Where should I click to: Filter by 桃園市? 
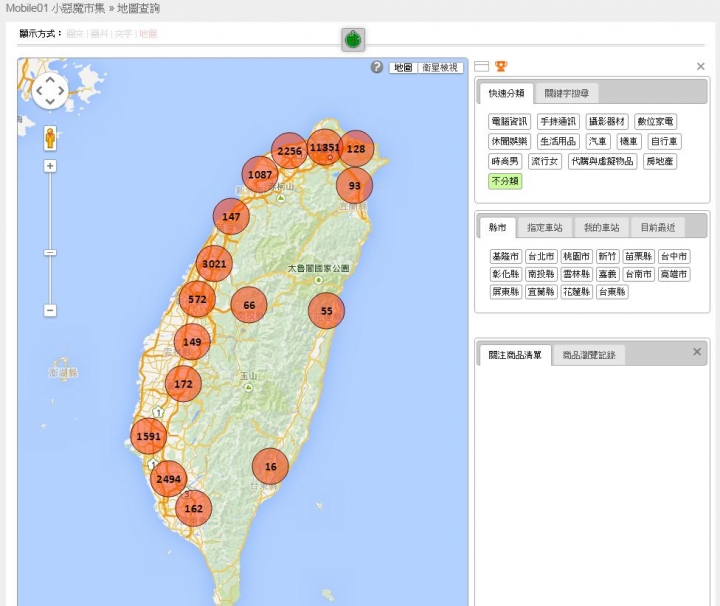pyautogui.click(x=576, y=256)
